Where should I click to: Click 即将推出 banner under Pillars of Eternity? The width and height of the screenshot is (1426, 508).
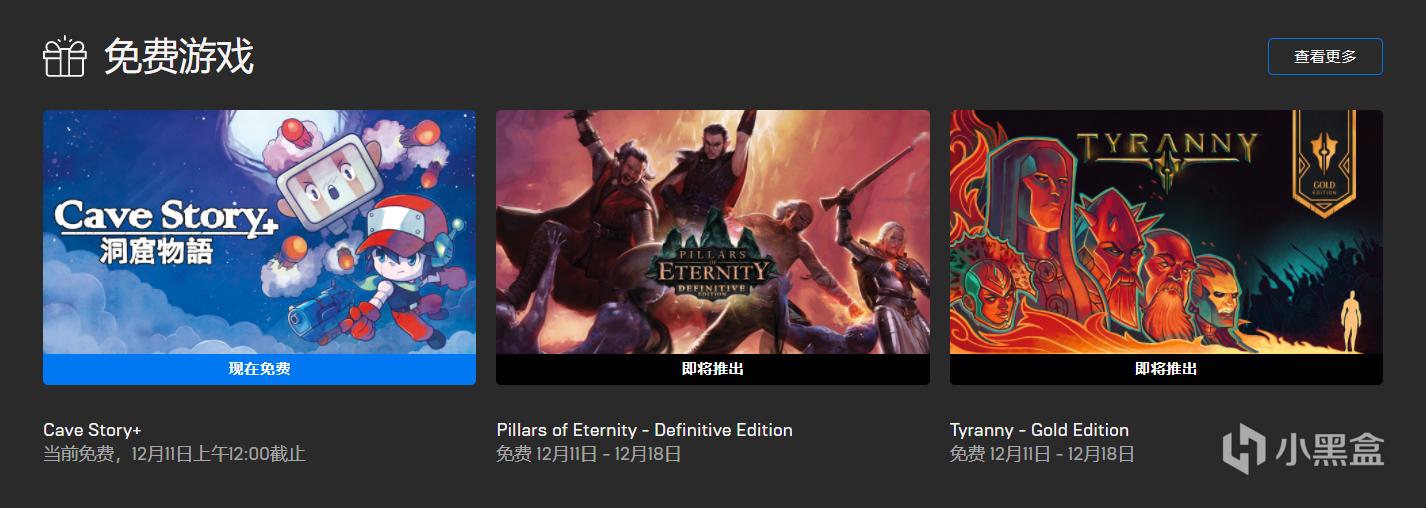[713, 369]
